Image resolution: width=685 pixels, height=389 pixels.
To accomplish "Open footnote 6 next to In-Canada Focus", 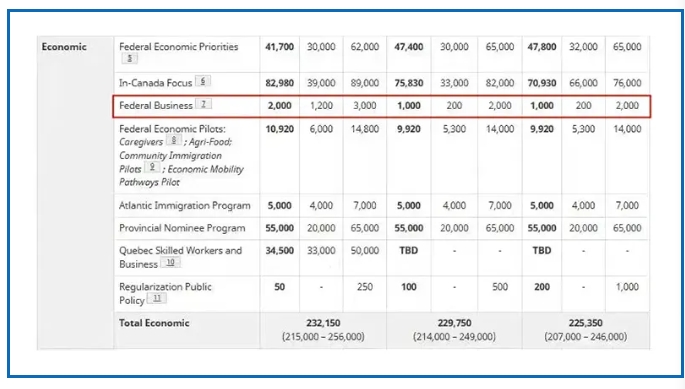I will [x=203, y=81].
